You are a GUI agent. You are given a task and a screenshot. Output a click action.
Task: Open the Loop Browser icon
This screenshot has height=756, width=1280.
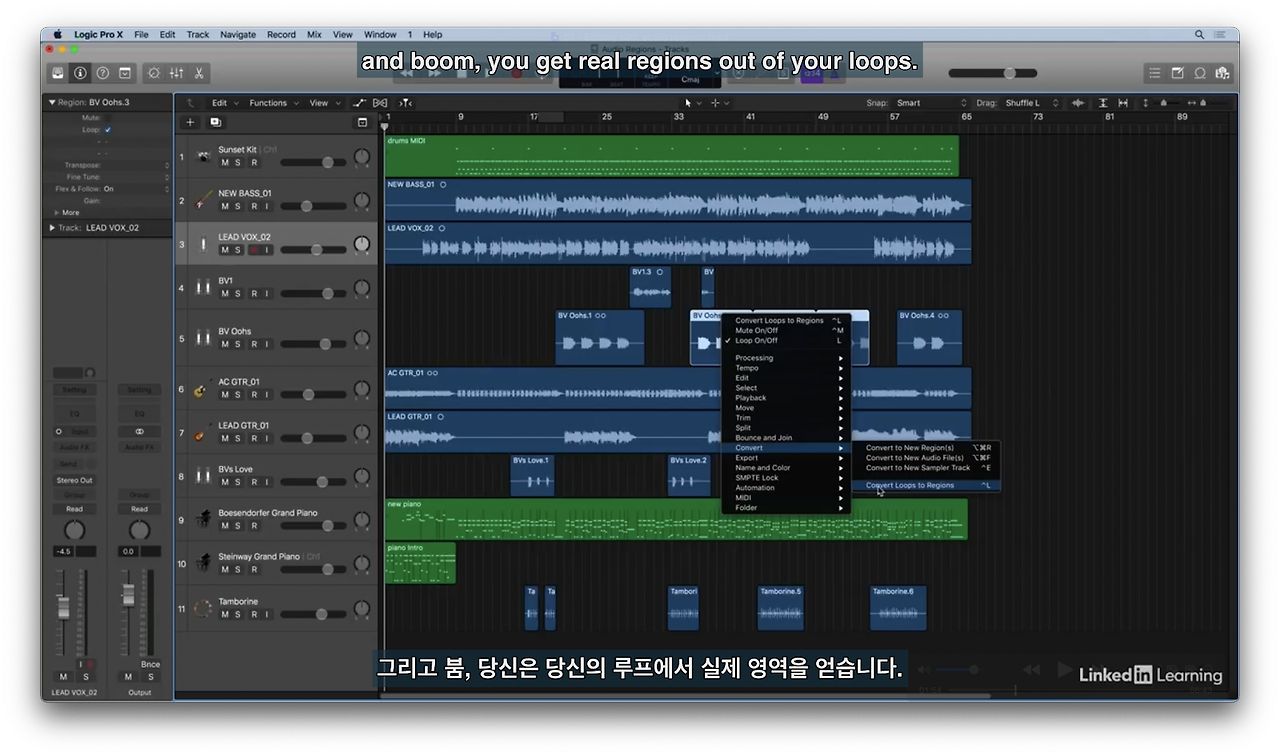[x=1199, y=73]
